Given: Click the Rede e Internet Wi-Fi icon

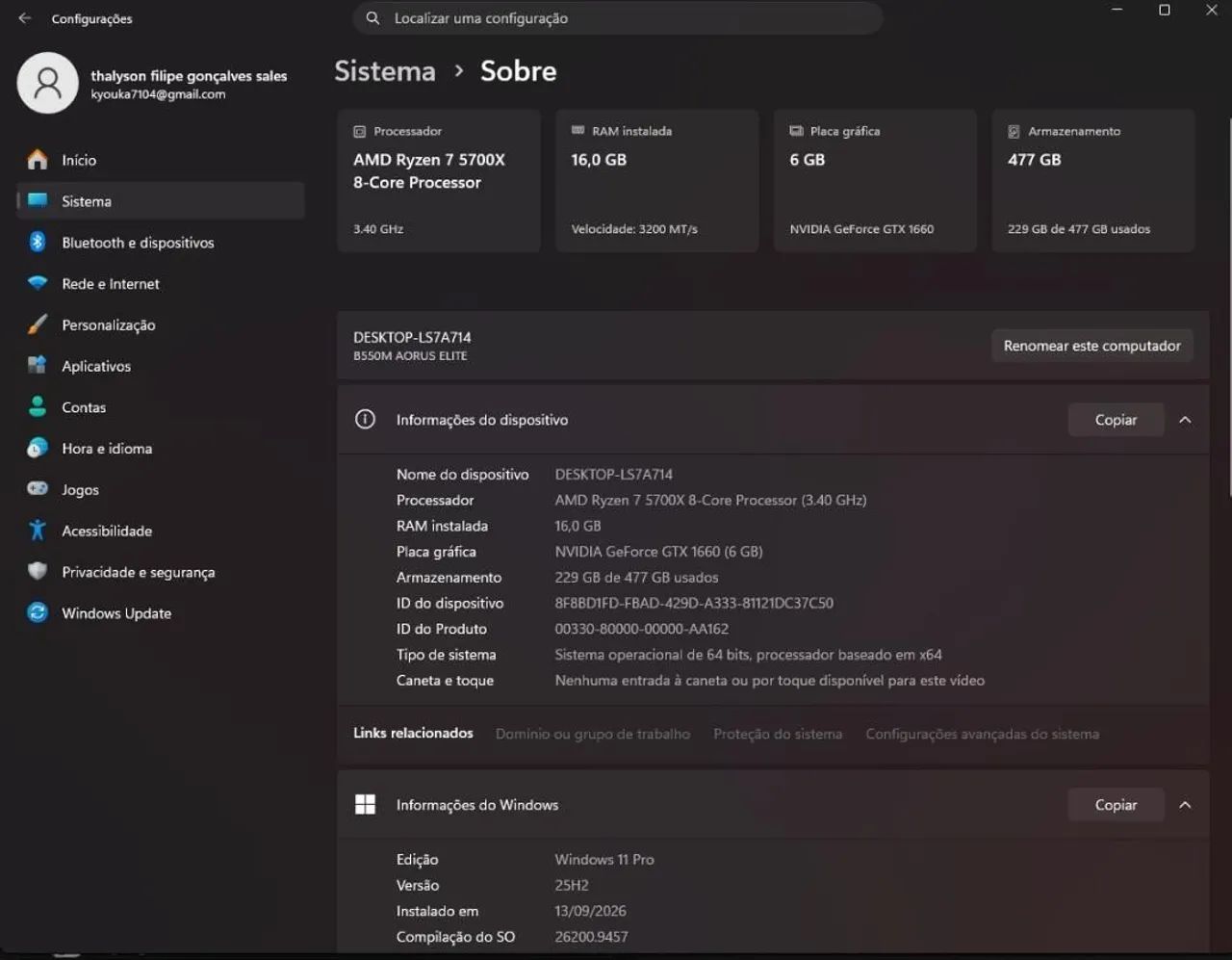Looking at the screenshot, I should 38,283.
